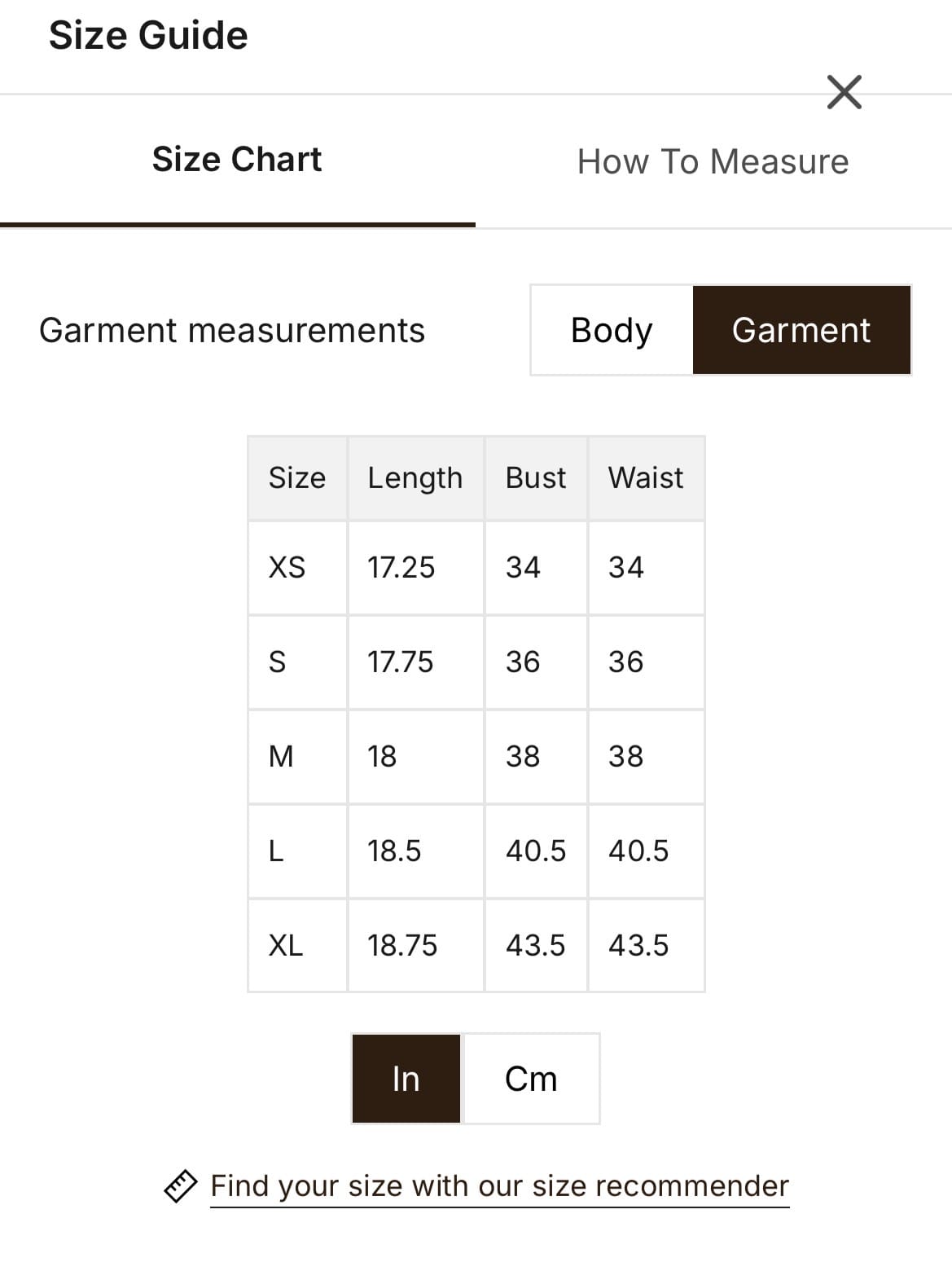Click the ruler icon beside the size recommender
Viewport: 952px width, 1271px height.
pyautogui.click(x=180, y=1185)
